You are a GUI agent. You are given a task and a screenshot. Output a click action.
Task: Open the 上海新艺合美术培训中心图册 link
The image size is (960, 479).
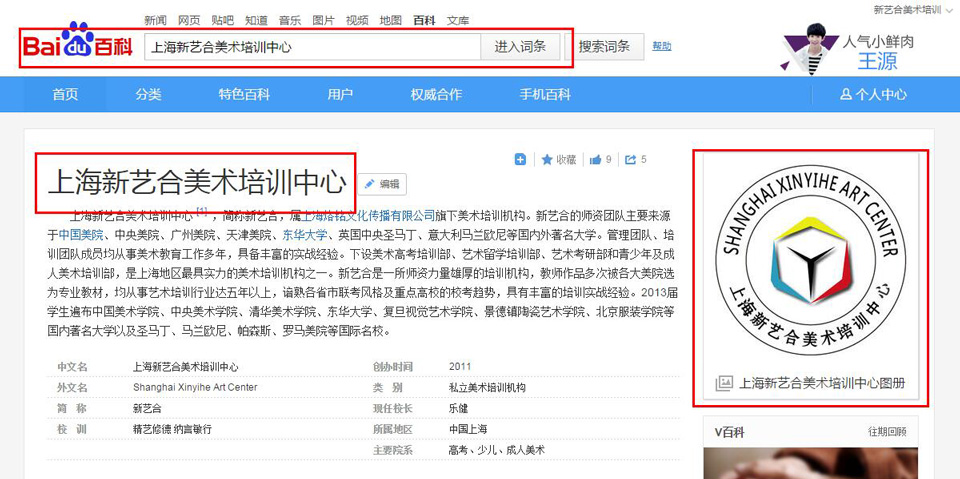point(822,383)
